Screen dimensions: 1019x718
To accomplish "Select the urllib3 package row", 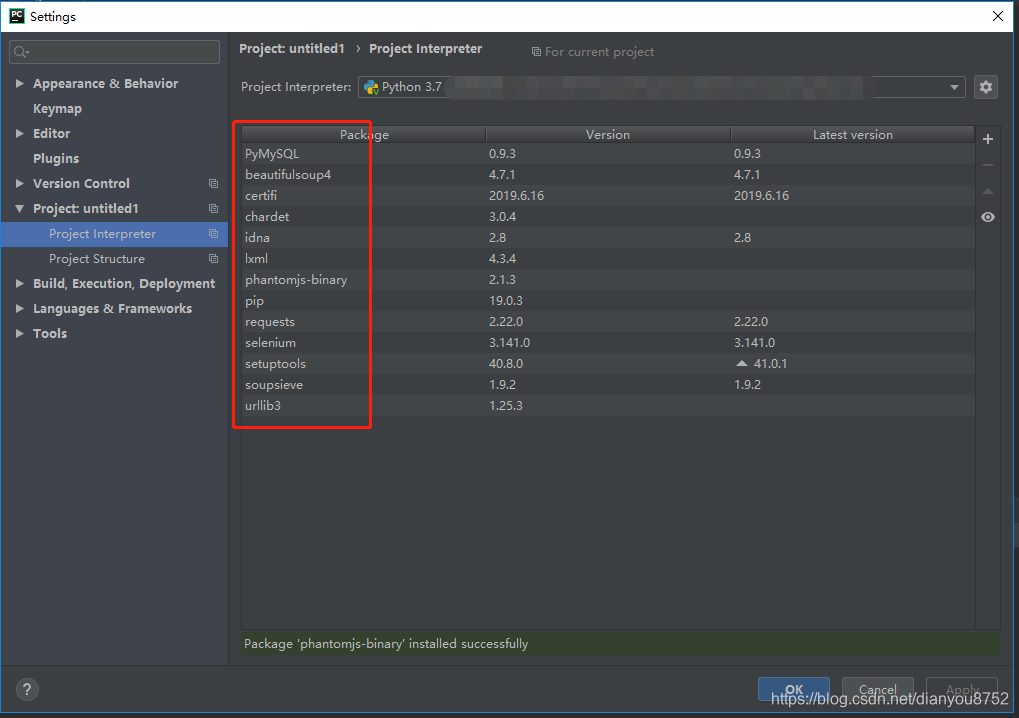I will (608, 405).
